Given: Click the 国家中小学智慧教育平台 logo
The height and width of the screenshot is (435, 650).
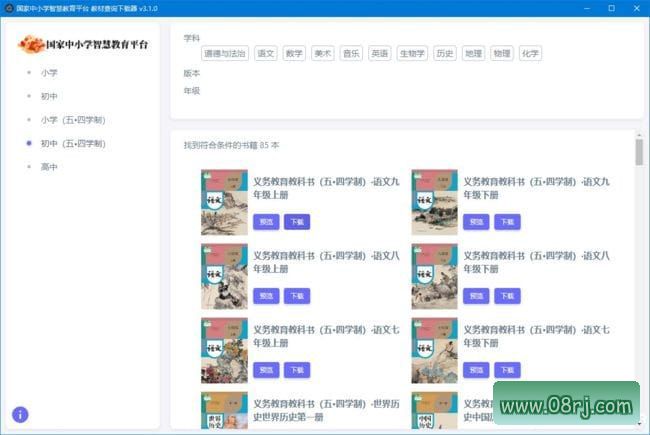Looking at the screenshot, I should tap(83, 44).
